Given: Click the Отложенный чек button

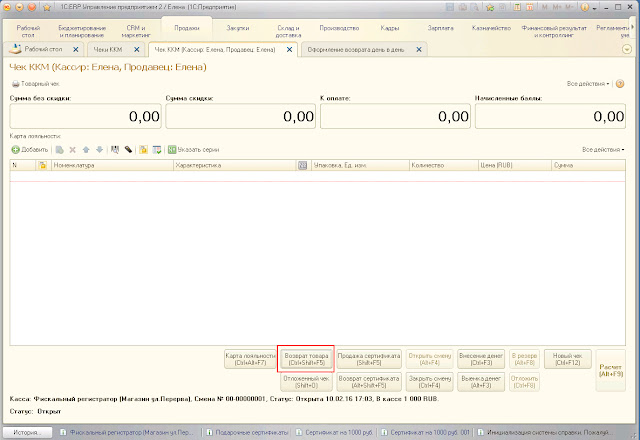Looking at the screenshot, I should click(x=306, y=382).
